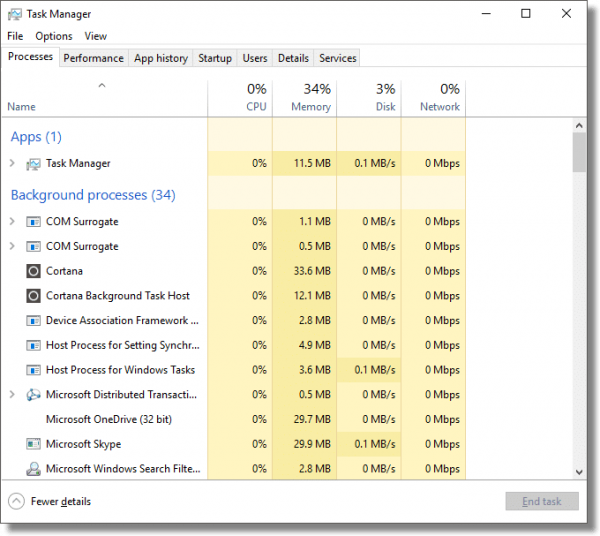Click the 1.1 MB COM Surrogate memory cell
The width and height of the screenshot is (600, 536).
pos(305,222)
